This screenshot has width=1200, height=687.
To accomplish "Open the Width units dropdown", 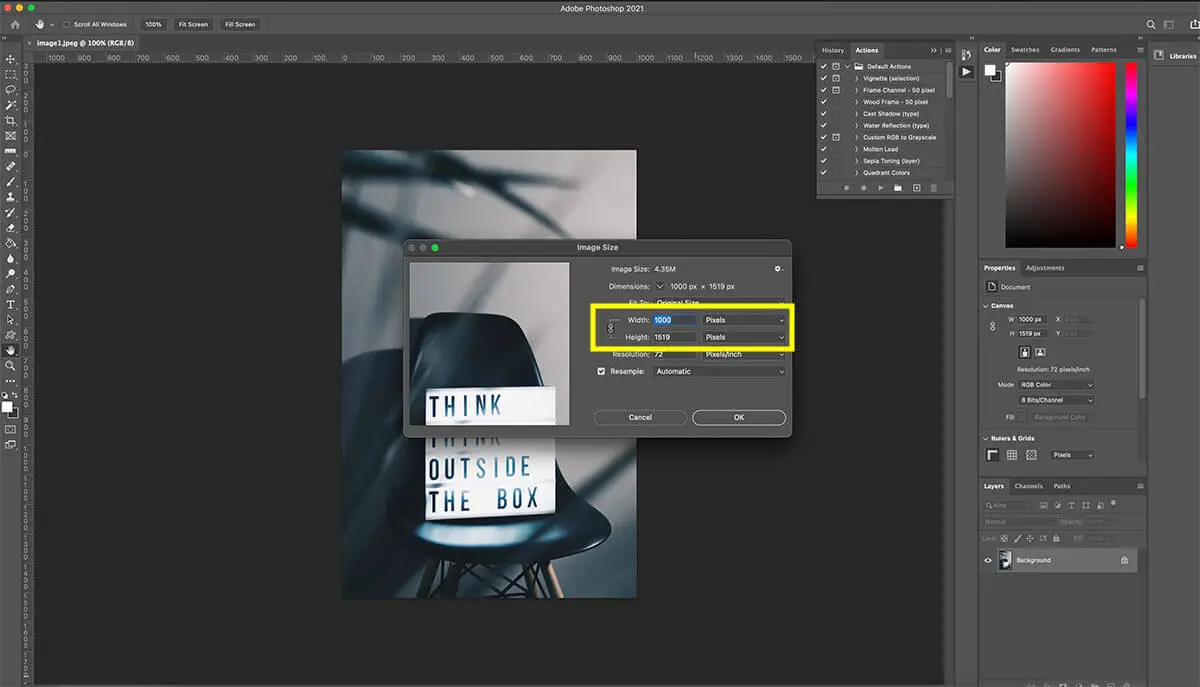I will click(x=744, y=320).
